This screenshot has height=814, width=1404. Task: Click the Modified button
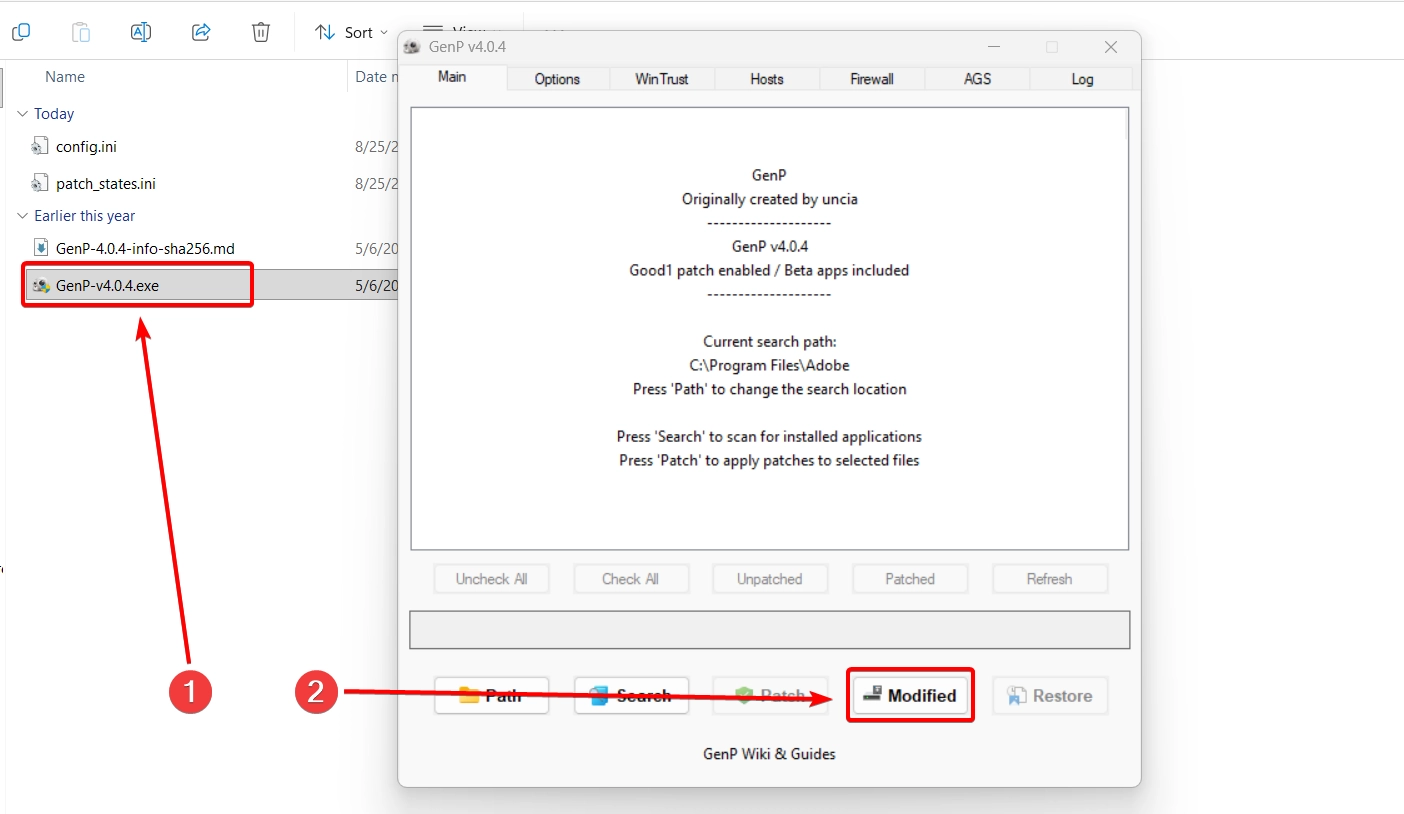tap(910, 696)
